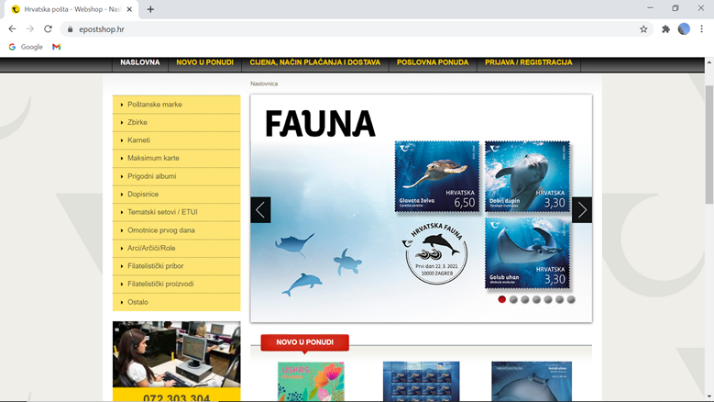Select the last carousel indicator dot
This screenshot has height=402, width=714.
click(x=571, y=299)
